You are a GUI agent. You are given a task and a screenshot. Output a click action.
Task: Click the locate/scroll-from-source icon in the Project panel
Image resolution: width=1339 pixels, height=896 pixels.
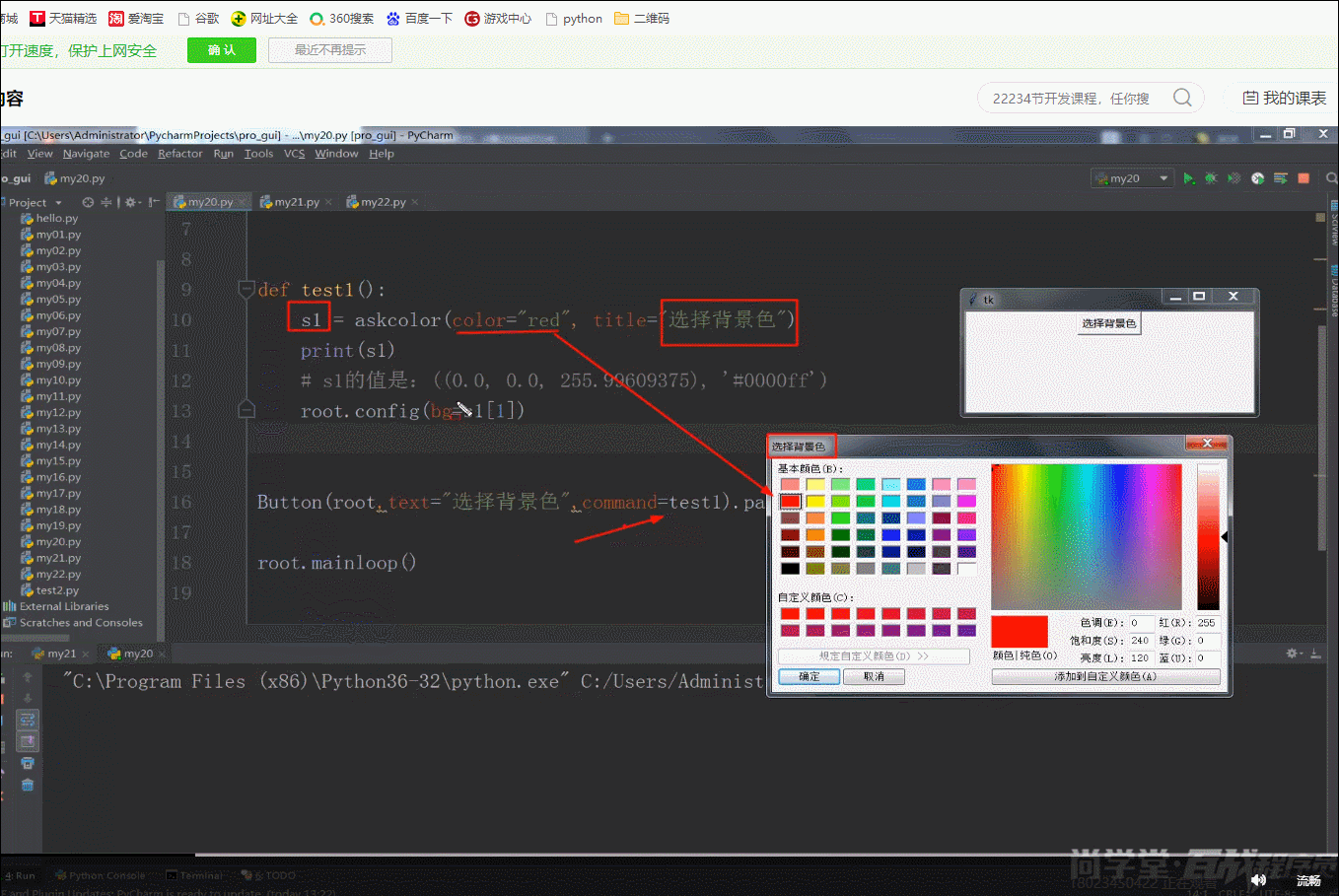(88, 202)
